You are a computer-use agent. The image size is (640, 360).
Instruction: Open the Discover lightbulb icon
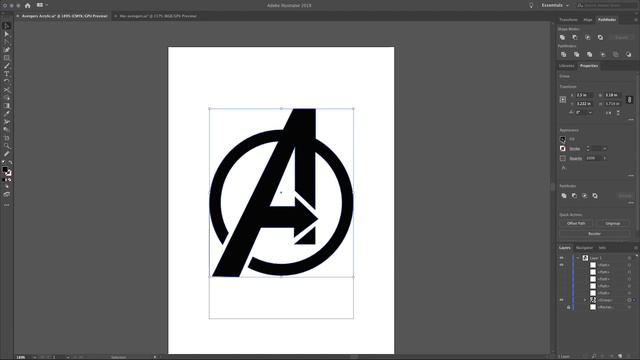pyautogui.click(x=531, y=6)
